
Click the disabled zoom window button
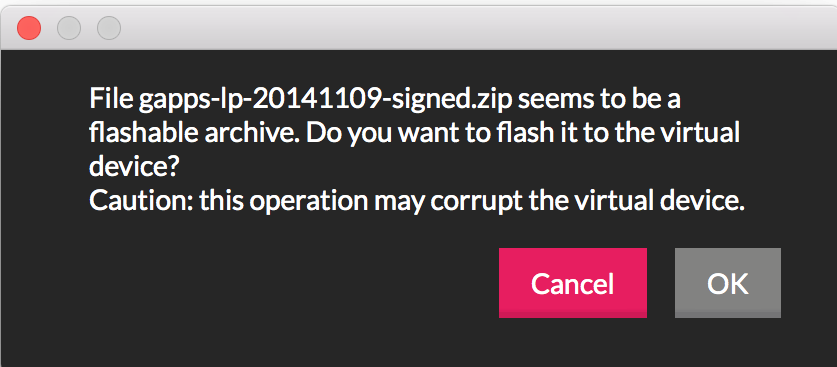(x=109, y=28)
